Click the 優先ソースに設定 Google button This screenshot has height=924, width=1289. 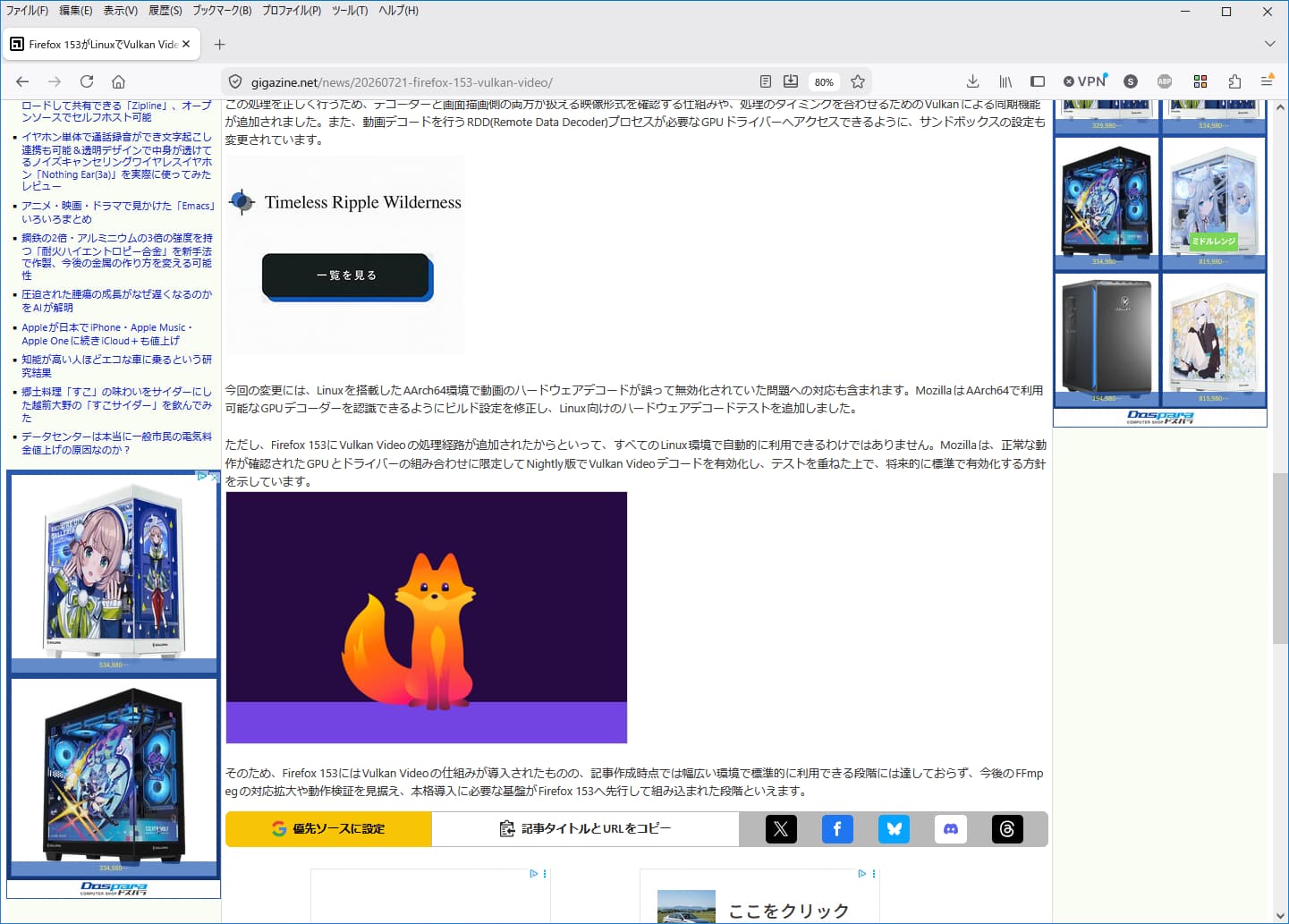coord(328,829)
